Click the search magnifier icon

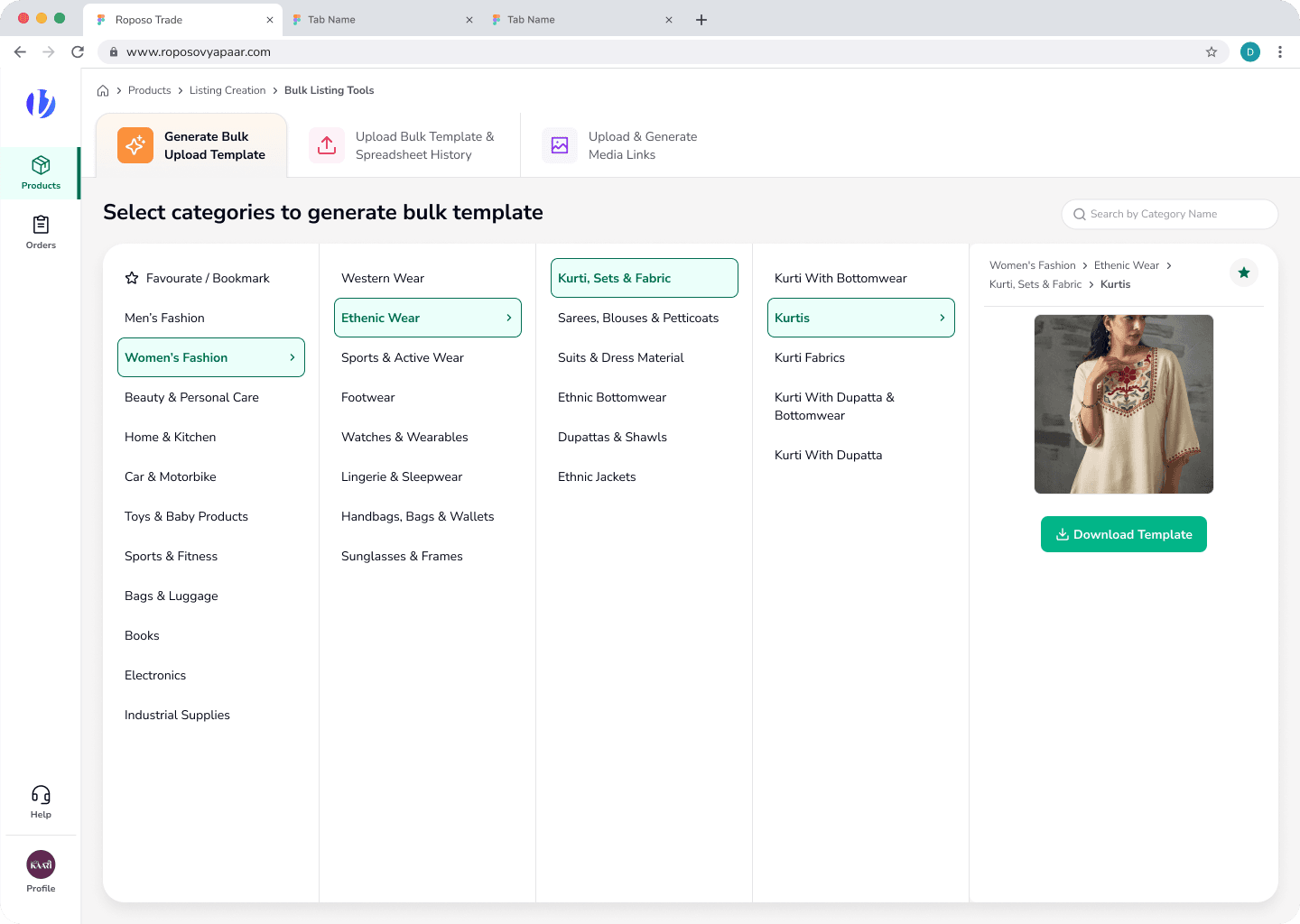coord(1079,214)
